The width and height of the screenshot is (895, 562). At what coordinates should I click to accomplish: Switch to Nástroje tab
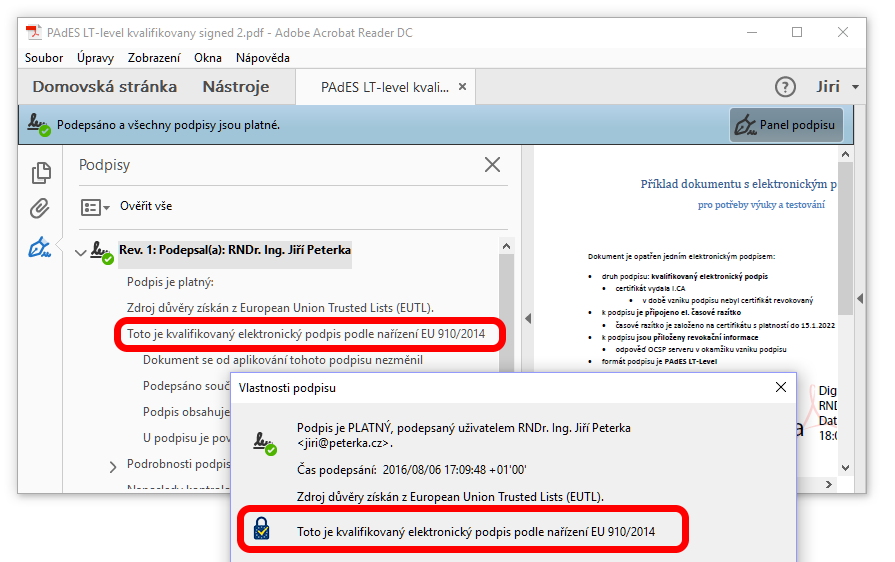click(236, 87)
